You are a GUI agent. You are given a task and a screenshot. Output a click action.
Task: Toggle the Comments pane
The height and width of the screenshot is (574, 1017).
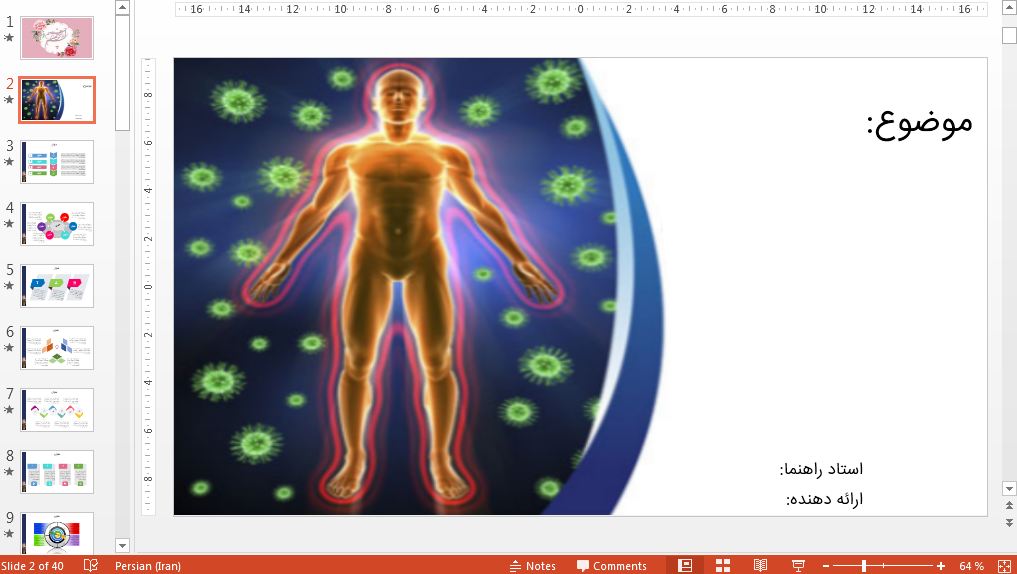(611, 566)
